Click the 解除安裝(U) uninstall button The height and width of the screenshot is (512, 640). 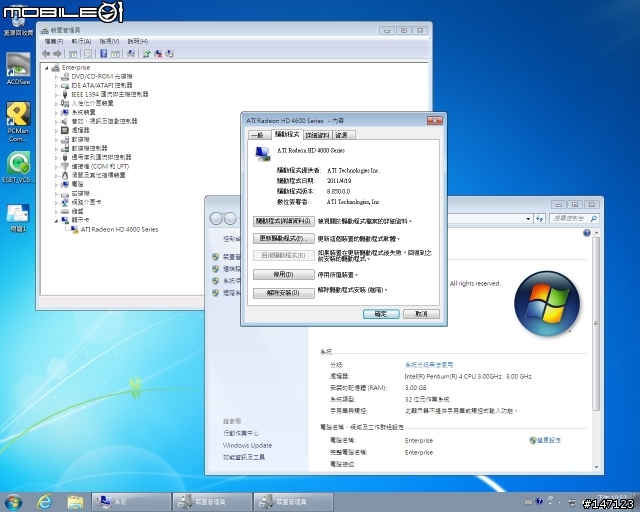(284, 293)
